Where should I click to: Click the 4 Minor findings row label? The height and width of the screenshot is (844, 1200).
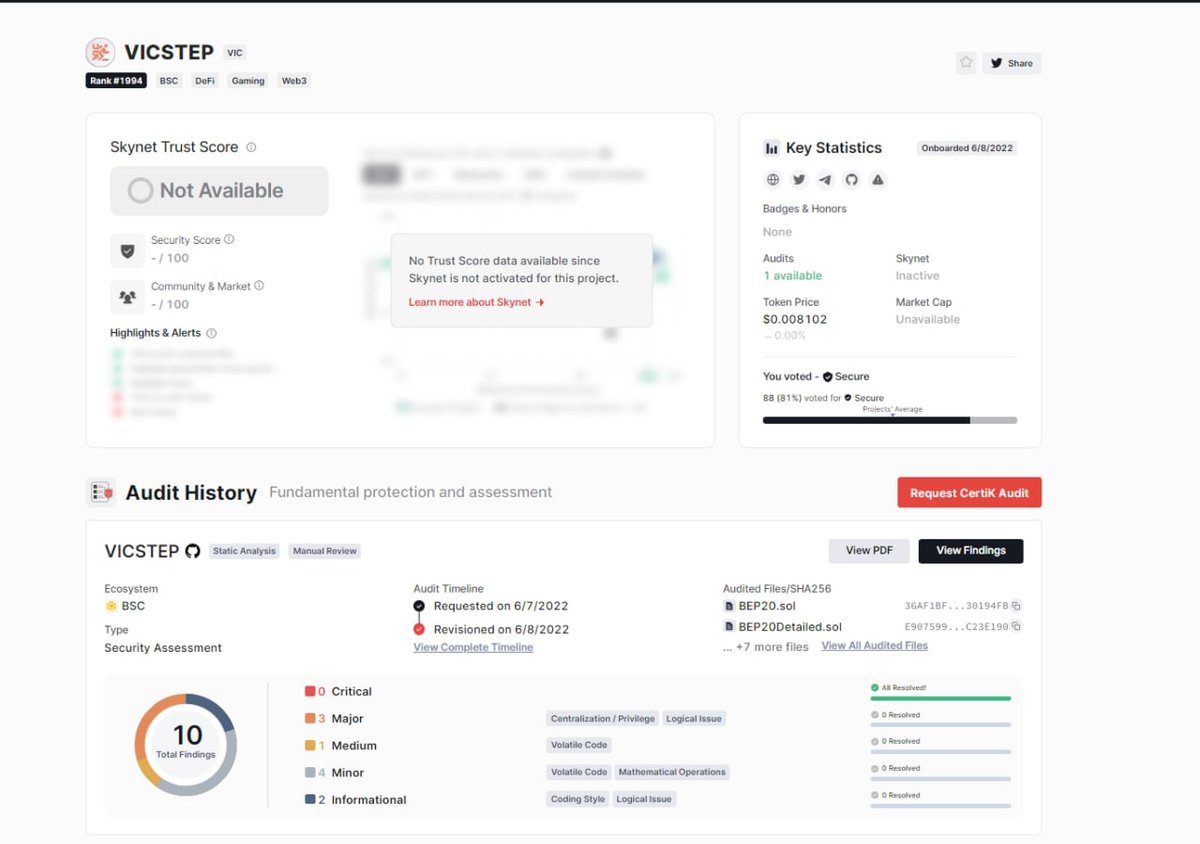(334, 773)
